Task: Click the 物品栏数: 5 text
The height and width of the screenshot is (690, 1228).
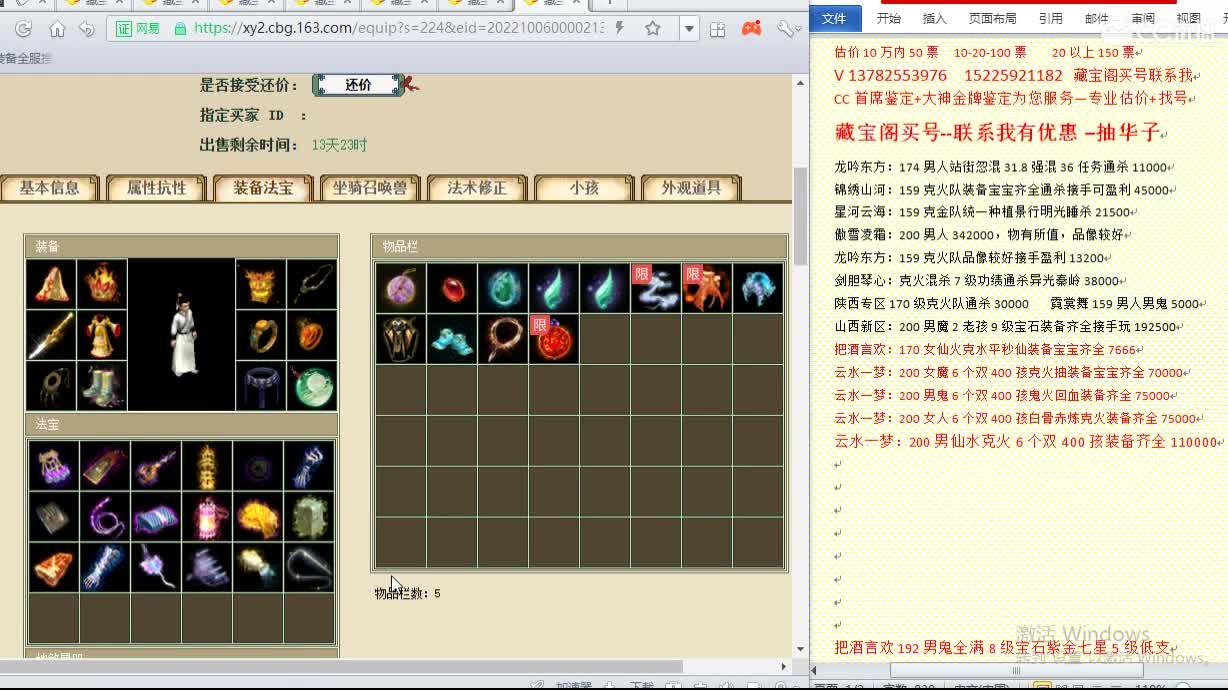Action: pyautogui.click(x=408, y=593)
